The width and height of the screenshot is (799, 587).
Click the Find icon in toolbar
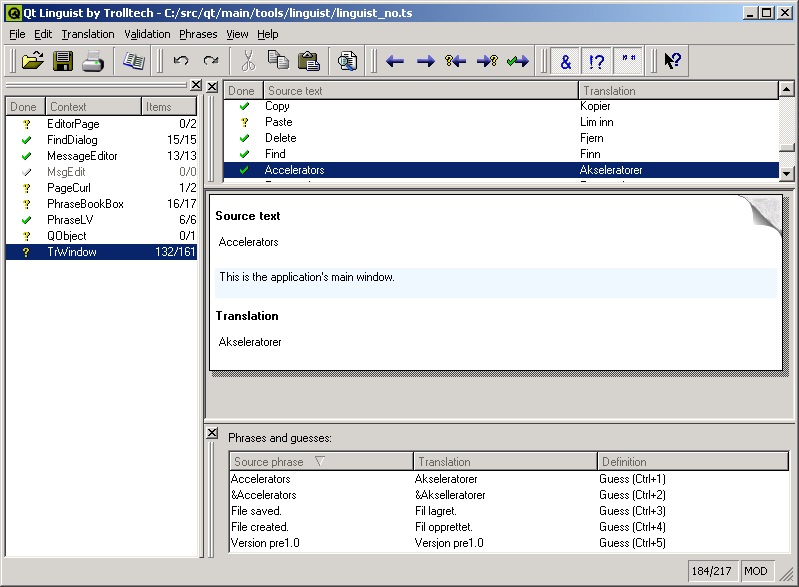pyautogui.click(x=347, y=61)
